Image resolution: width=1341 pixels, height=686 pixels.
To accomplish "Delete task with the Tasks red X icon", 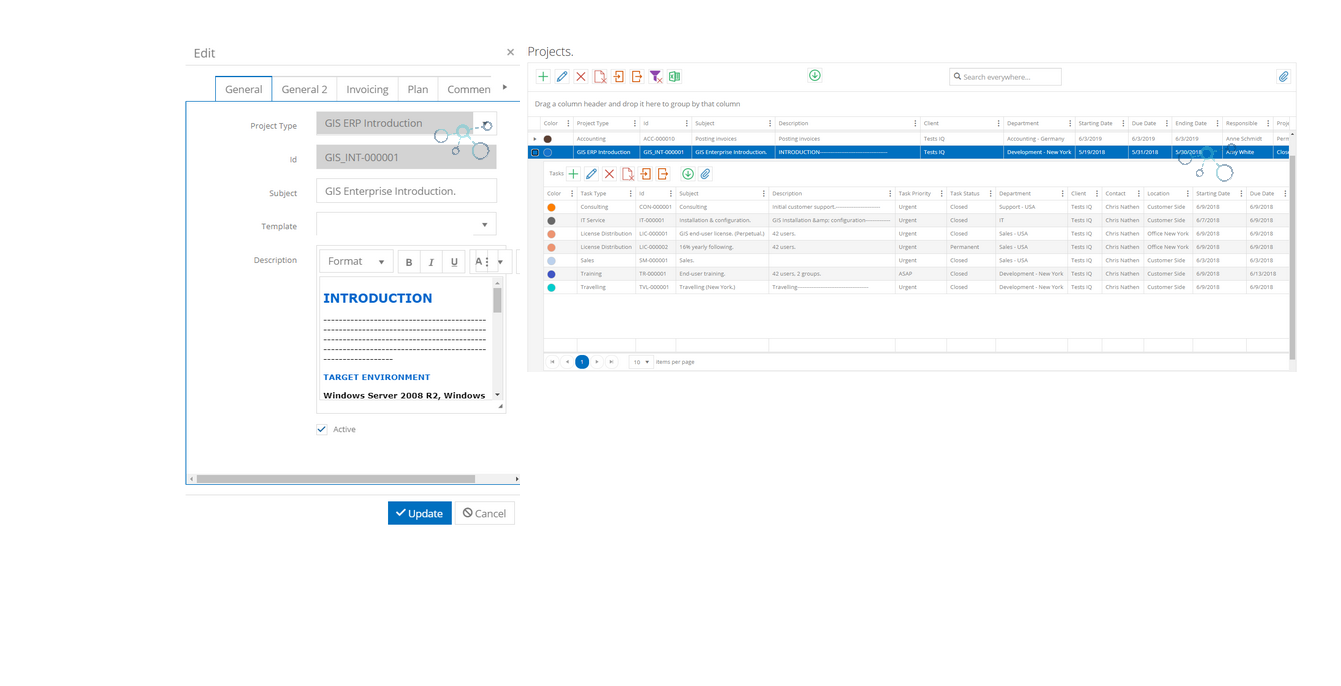I will pos(609,174).
